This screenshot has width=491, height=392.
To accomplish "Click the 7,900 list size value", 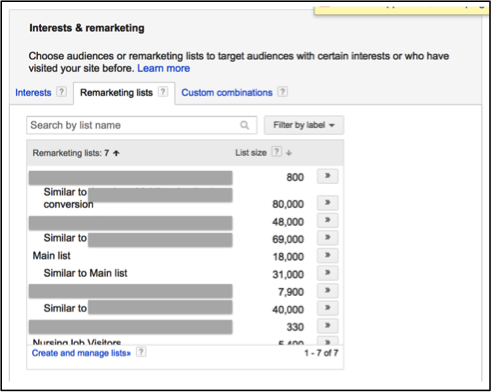I will pos(291,292).
